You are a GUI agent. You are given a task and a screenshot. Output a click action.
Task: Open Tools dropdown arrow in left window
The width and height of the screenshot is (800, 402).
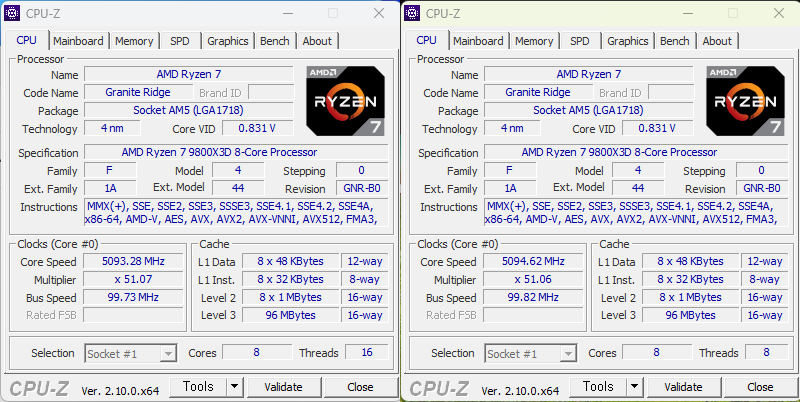234,387
